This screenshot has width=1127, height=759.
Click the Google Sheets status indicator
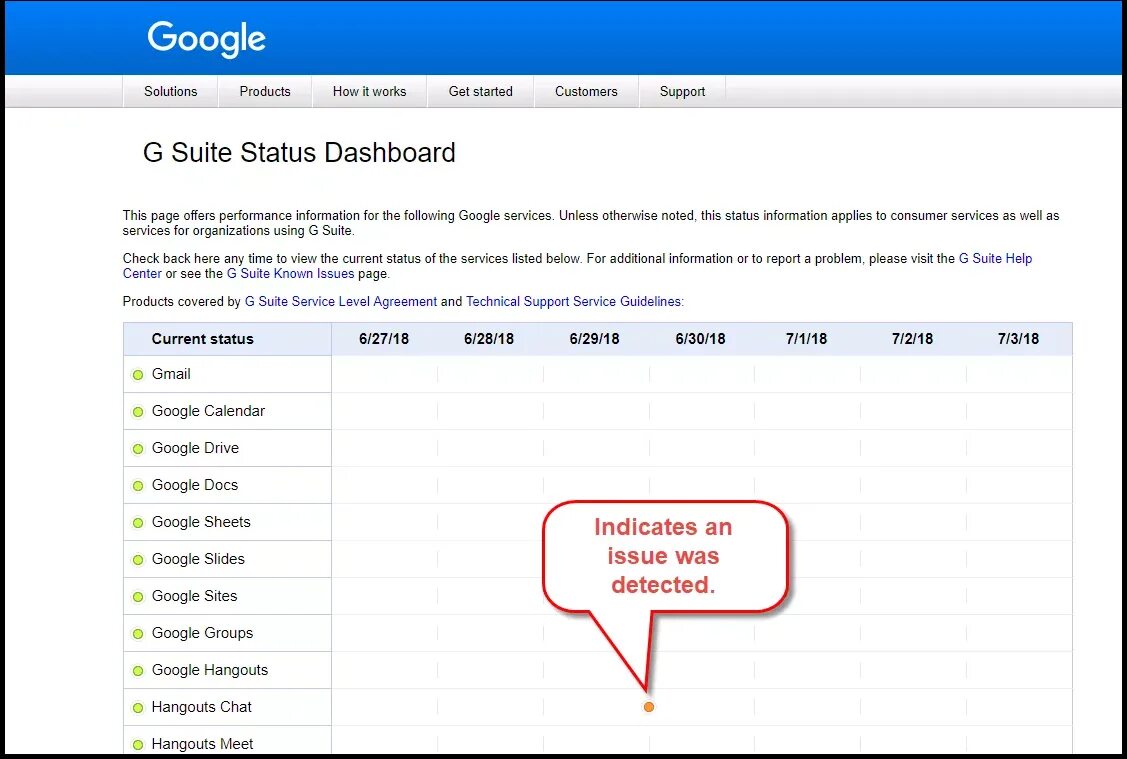tap(139, 522)
